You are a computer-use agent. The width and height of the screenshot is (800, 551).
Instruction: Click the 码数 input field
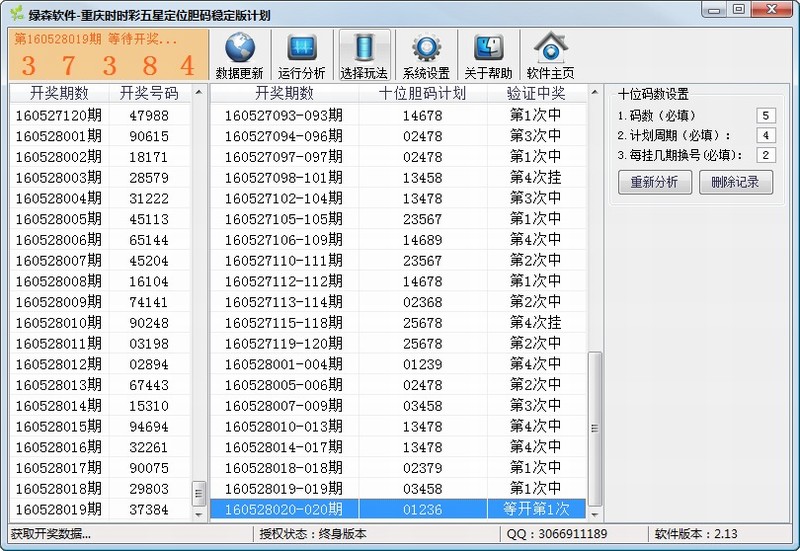click(x=766, y=116)
